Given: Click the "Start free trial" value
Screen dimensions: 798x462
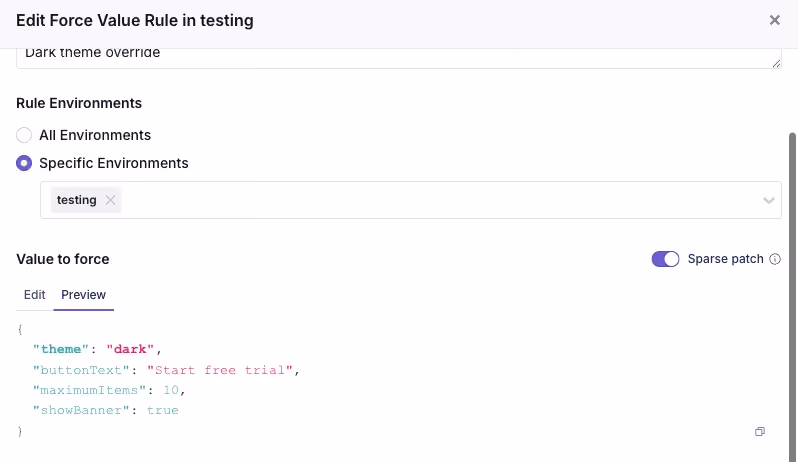Looking at the screenshot, I should pos(220,370).
